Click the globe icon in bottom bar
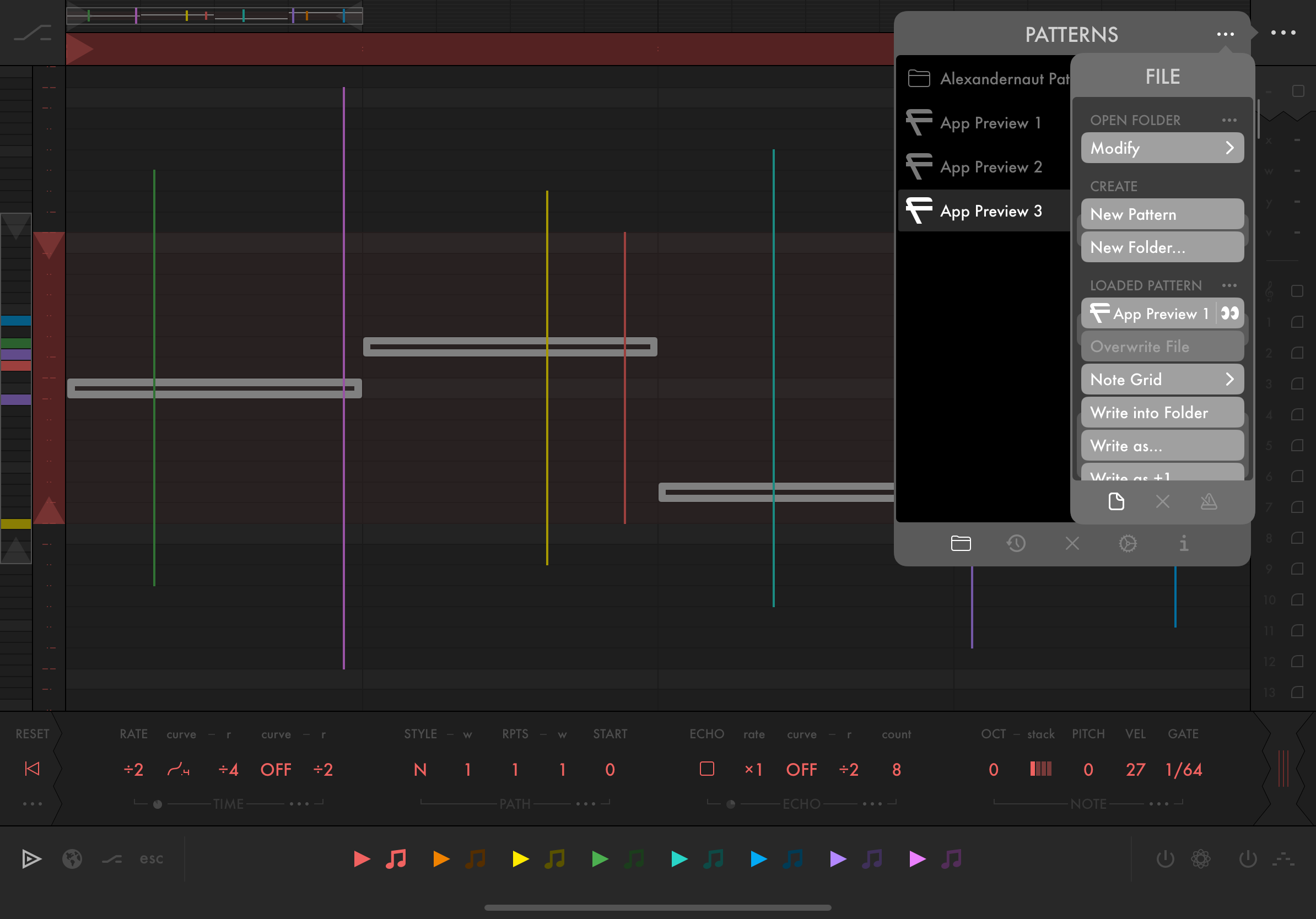The width and height of the screenshot is (1316, 919). 72,859
